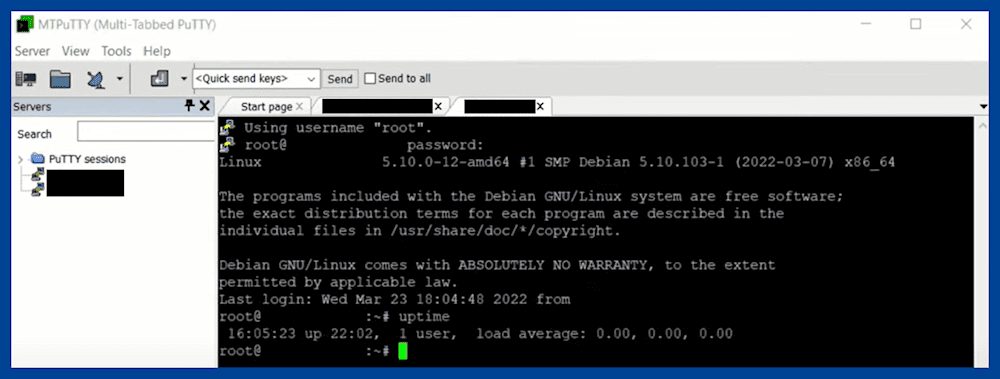This screenshot has width=1000, height=379.
Task: Click the send script toolbar icon
Action: pyautogui.click(x=159, y=79)
